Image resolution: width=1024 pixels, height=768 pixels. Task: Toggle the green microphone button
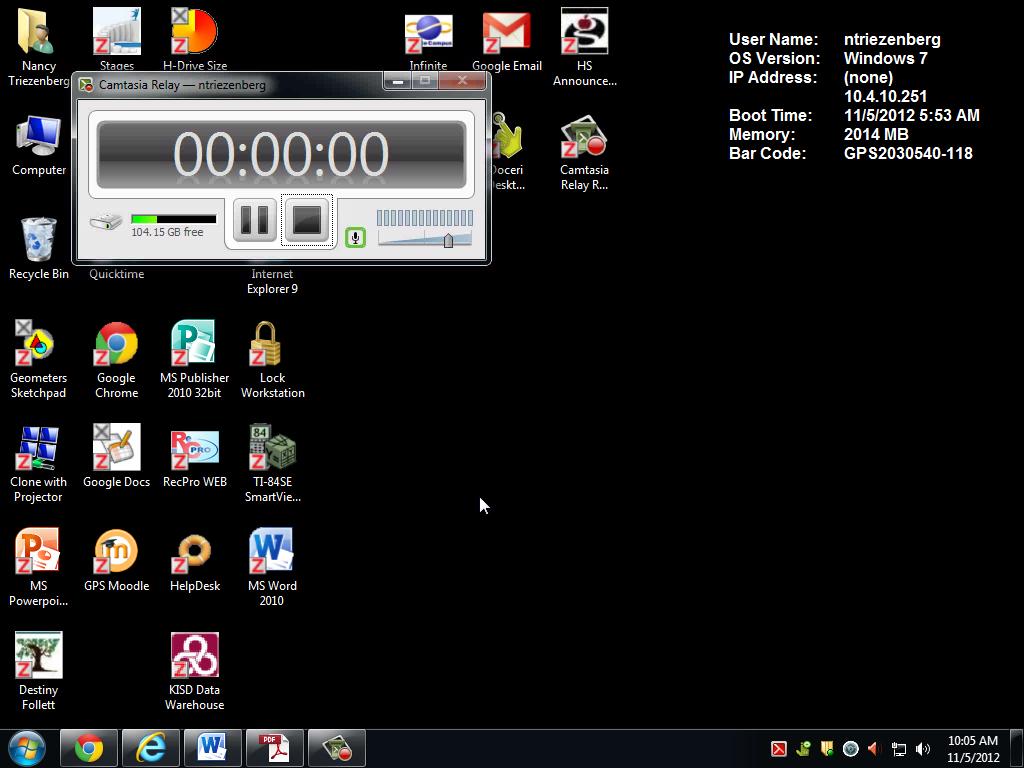click(x=355, y=237)
